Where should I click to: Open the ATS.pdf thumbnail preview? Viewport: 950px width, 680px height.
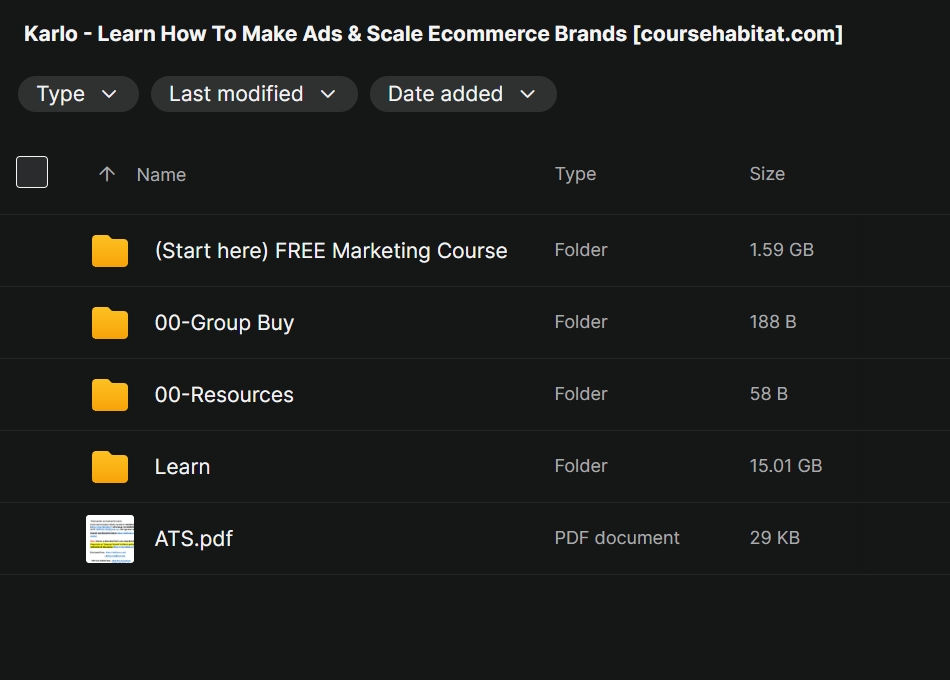tap(110, 539)
